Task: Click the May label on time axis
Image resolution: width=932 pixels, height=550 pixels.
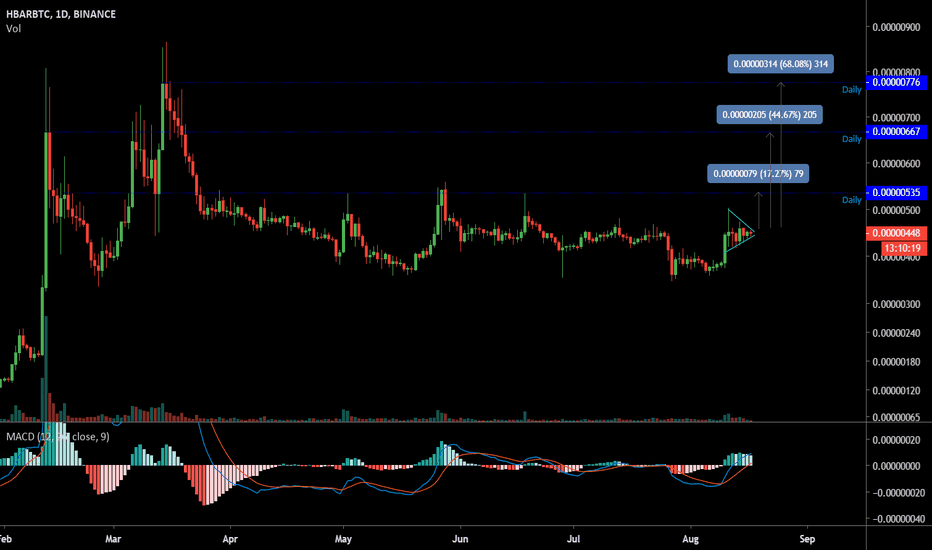Action: (x=344, y=539)
